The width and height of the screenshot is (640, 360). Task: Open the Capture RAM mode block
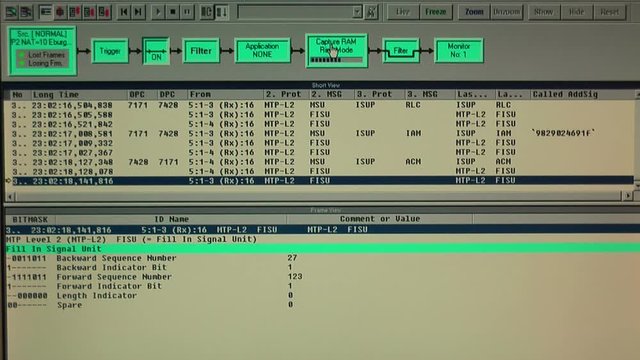tap(336, 51)
